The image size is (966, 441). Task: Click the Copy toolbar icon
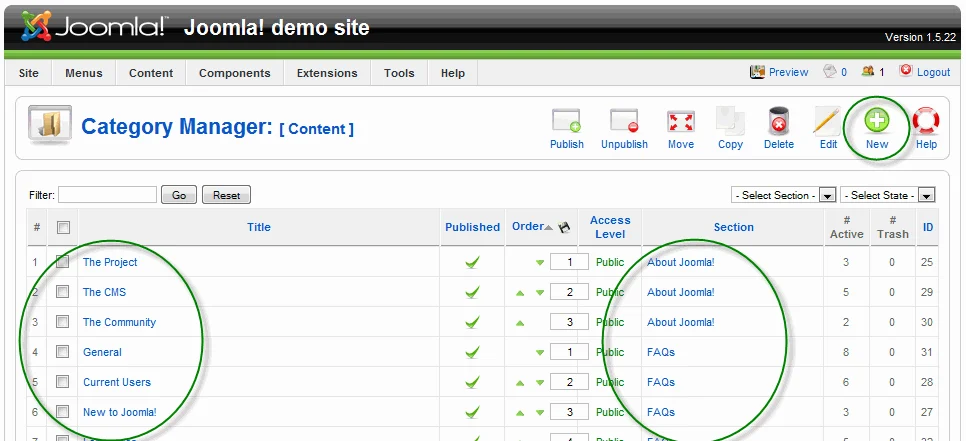[x=730, y=121]
